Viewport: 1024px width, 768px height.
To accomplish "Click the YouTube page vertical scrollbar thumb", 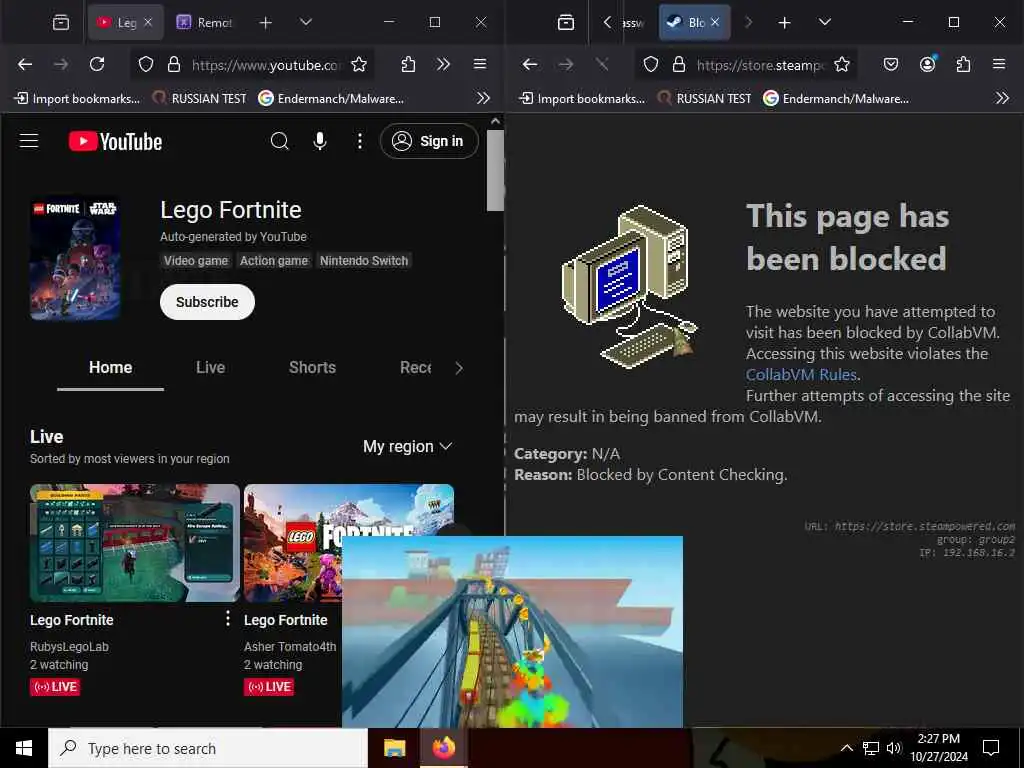I will [495, 170].
